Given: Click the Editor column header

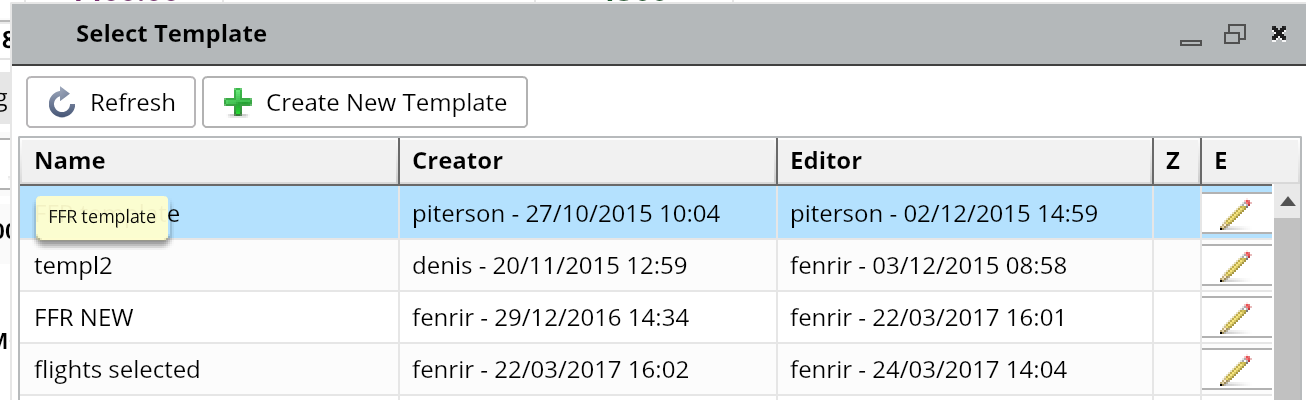Looking at the screenshot, I should [964, 161].
